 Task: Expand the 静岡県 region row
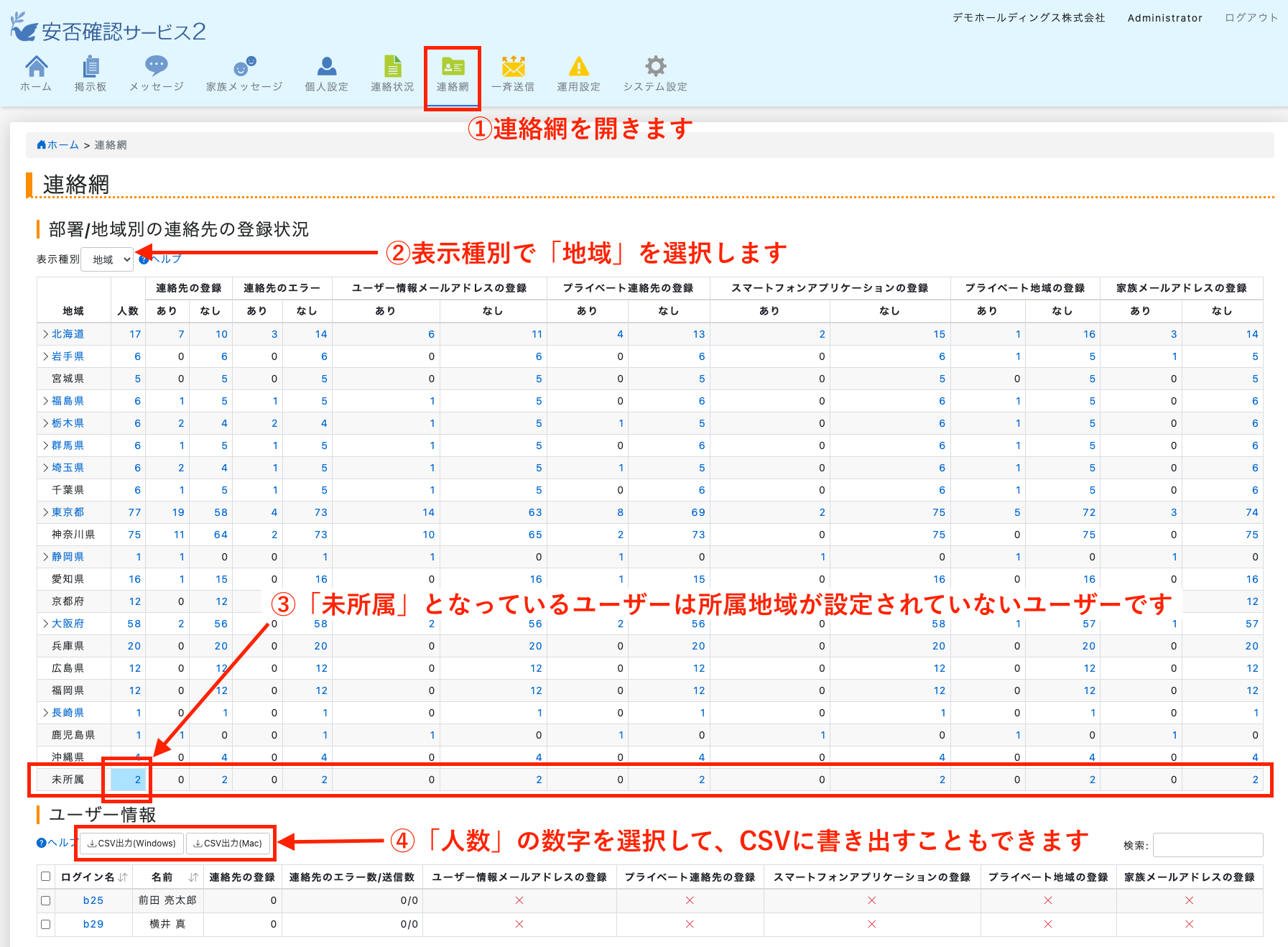(46, 557)
